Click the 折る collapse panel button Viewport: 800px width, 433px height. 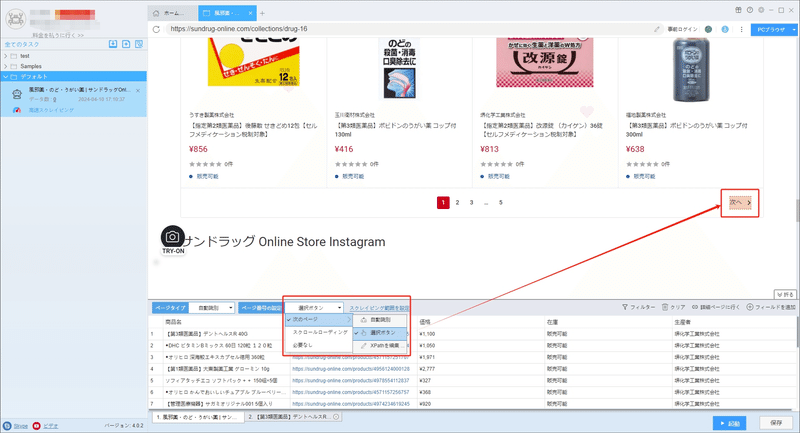point(785,295)
